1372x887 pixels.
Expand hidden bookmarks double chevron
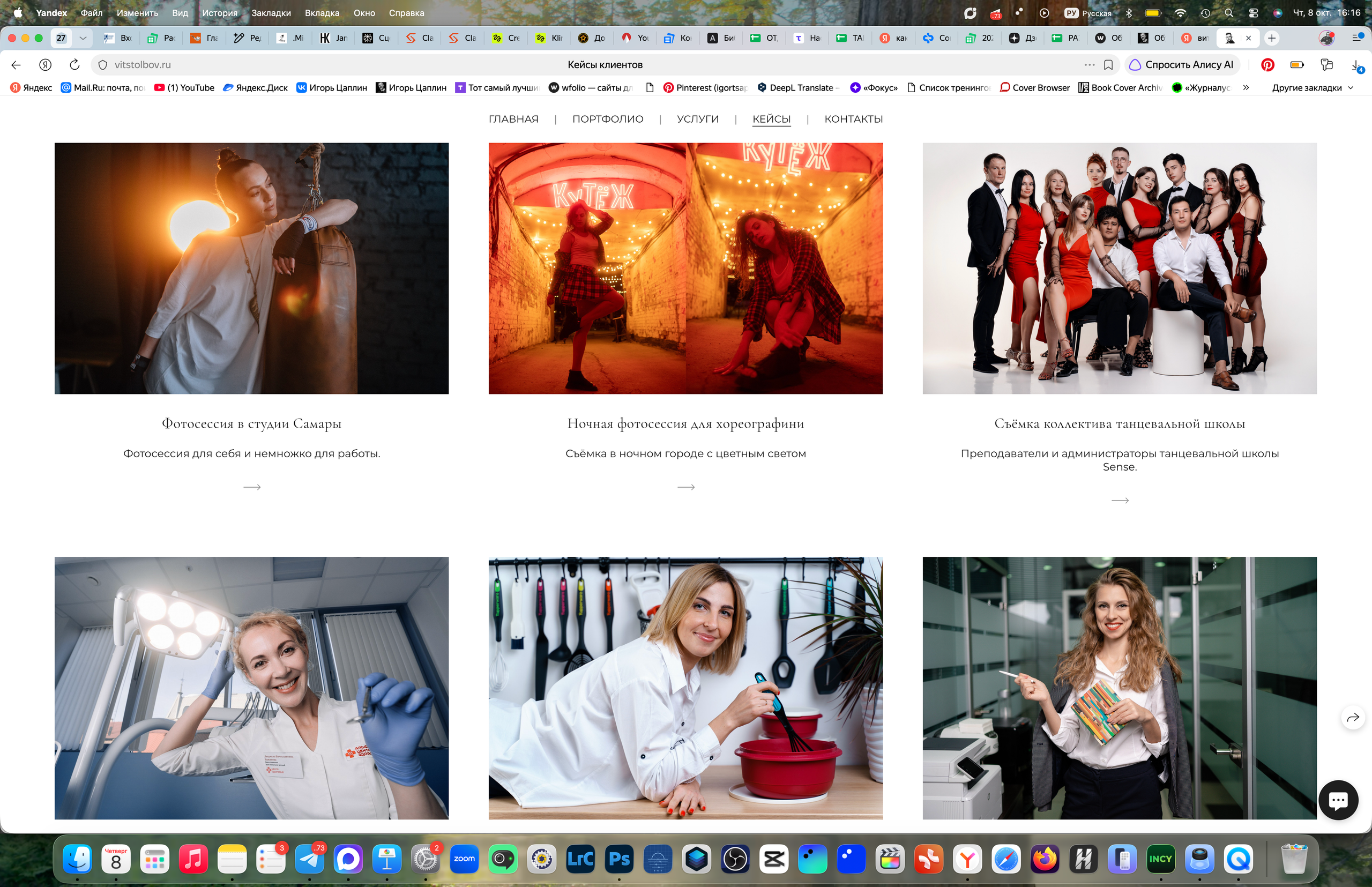(1246, 87)
